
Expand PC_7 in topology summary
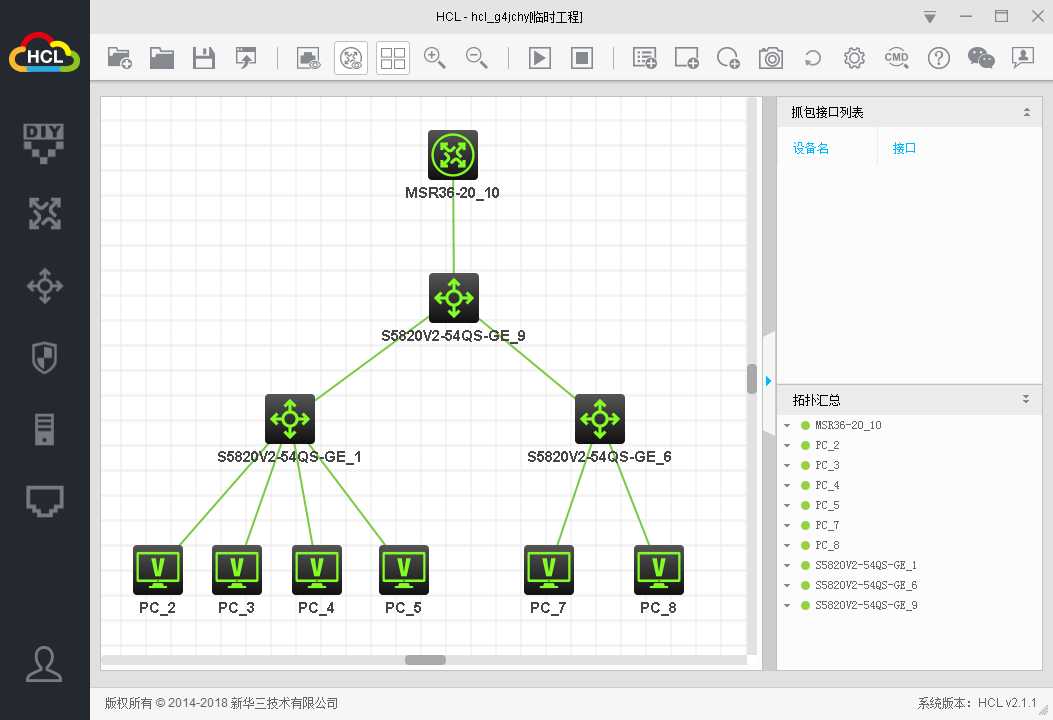[787, 525]
